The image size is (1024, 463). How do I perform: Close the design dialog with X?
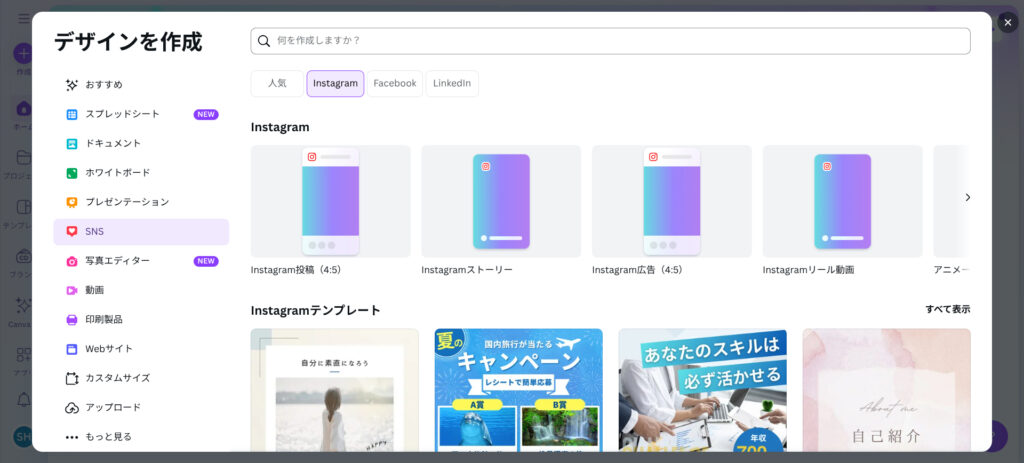[x=1008, y=22]
